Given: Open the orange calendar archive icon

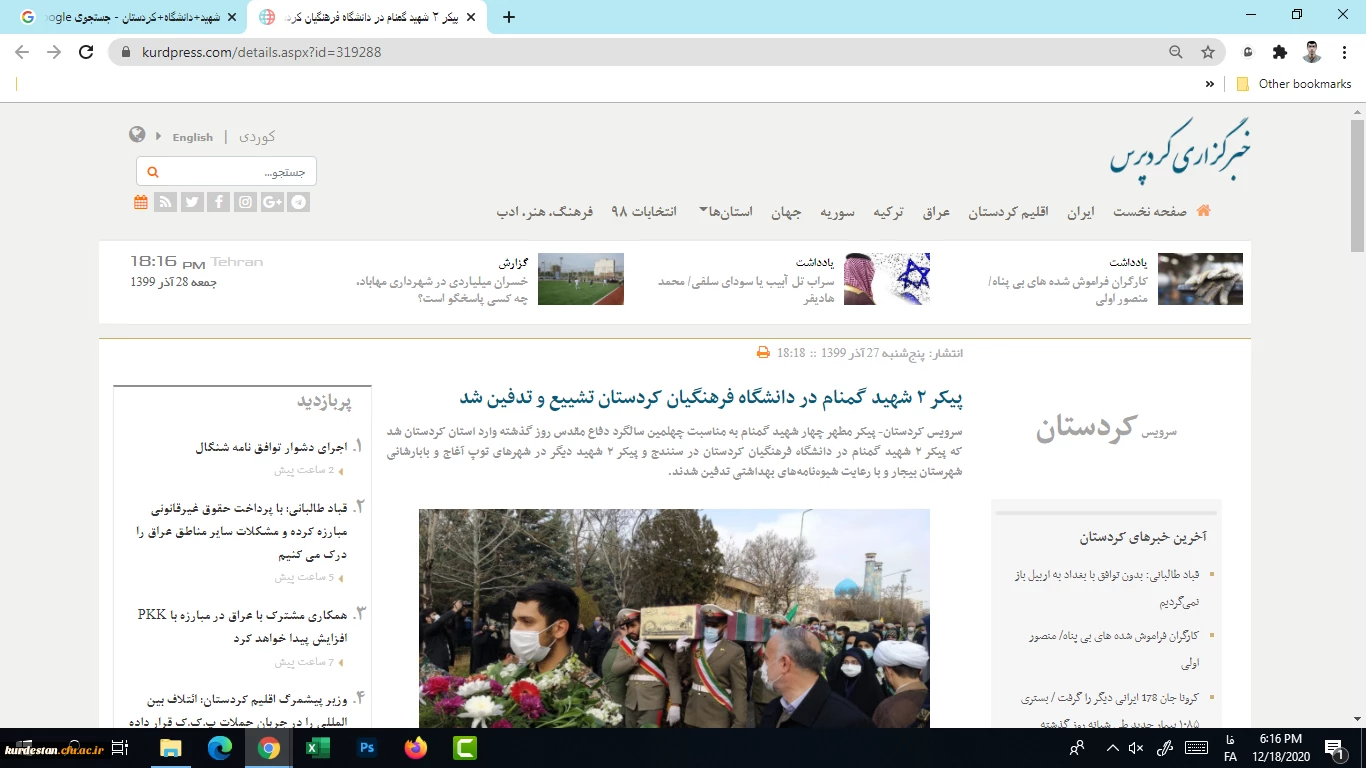Looking at the screenshot, I should [141, 202].
